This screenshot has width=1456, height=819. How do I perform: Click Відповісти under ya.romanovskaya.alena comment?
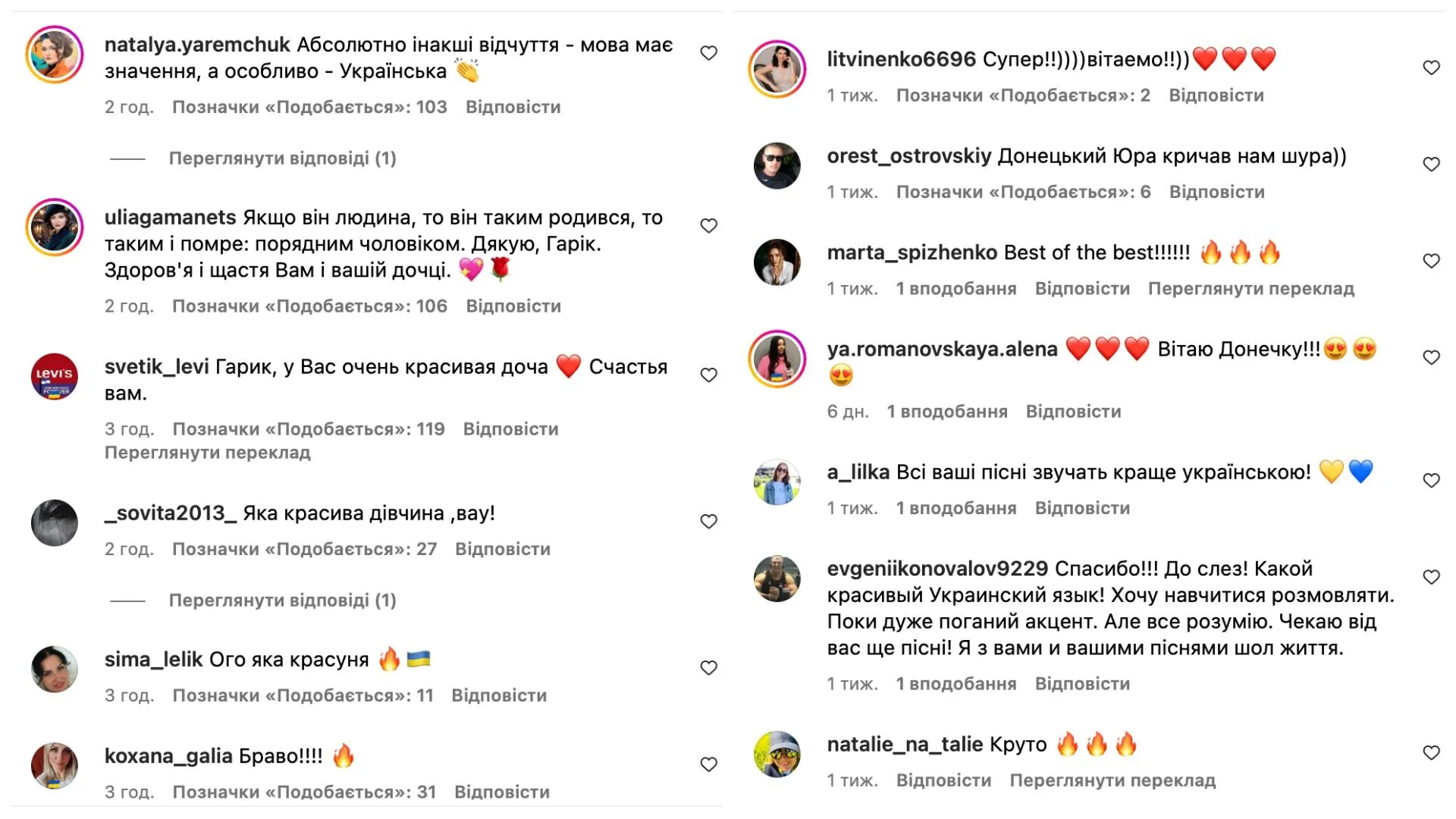coord(1073,412)
